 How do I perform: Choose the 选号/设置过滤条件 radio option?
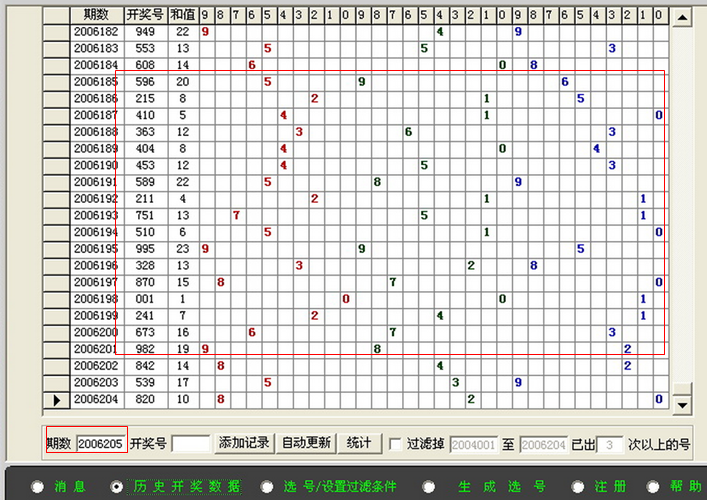[267, 486]
